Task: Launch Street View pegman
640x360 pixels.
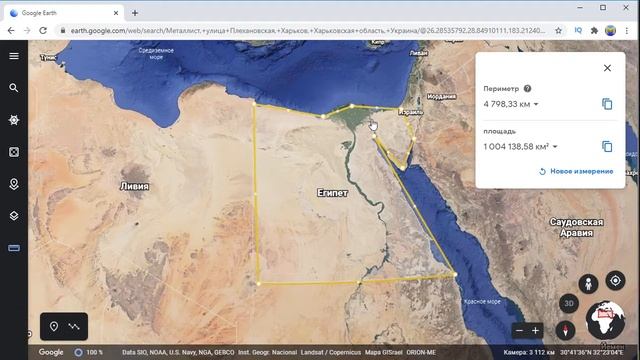Action: coord(588,284)
